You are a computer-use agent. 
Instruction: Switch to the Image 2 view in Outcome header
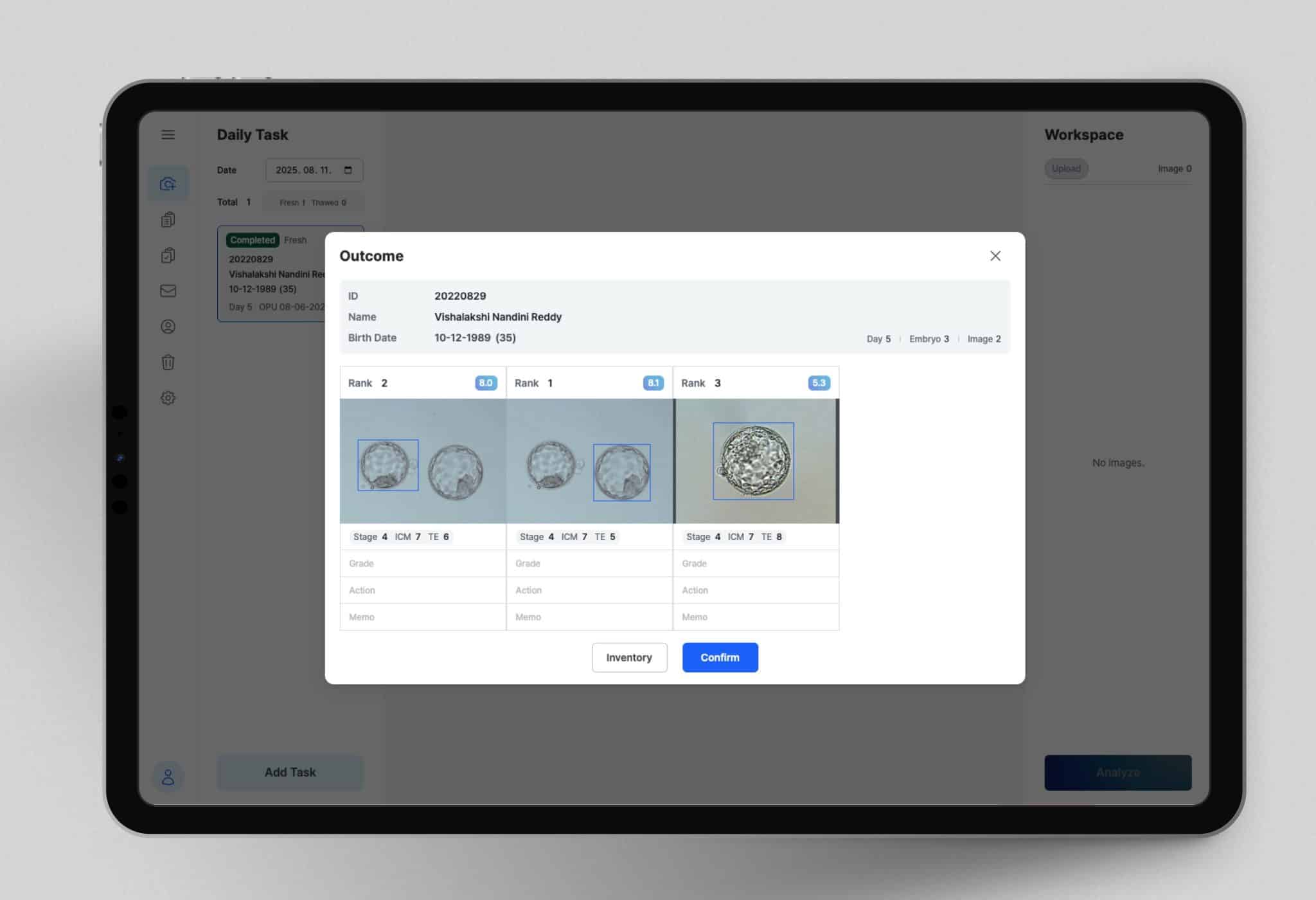(x=984, y=339)
